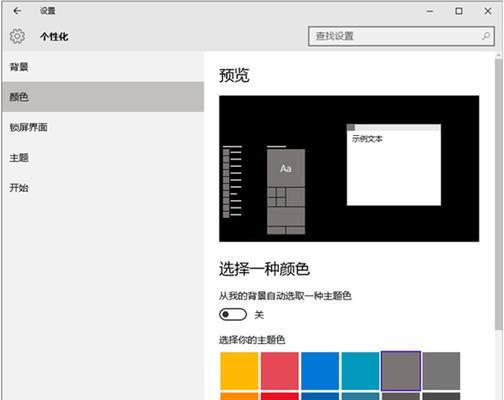Click the 选择一种颜色 heading

(264, 269)
